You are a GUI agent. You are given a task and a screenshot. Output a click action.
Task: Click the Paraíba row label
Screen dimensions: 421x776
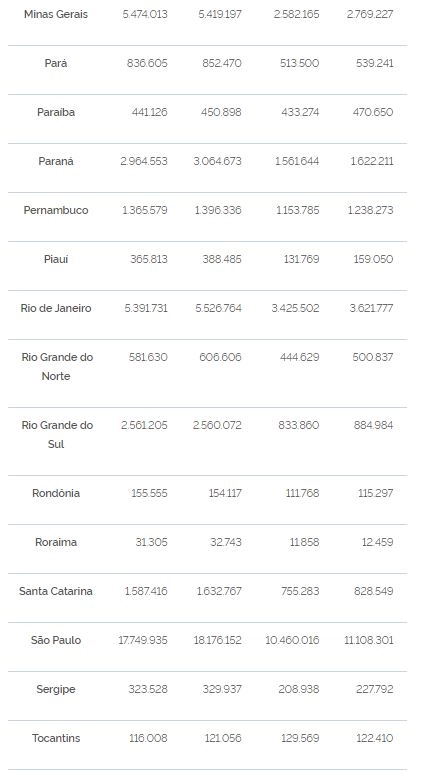[56, 112]
